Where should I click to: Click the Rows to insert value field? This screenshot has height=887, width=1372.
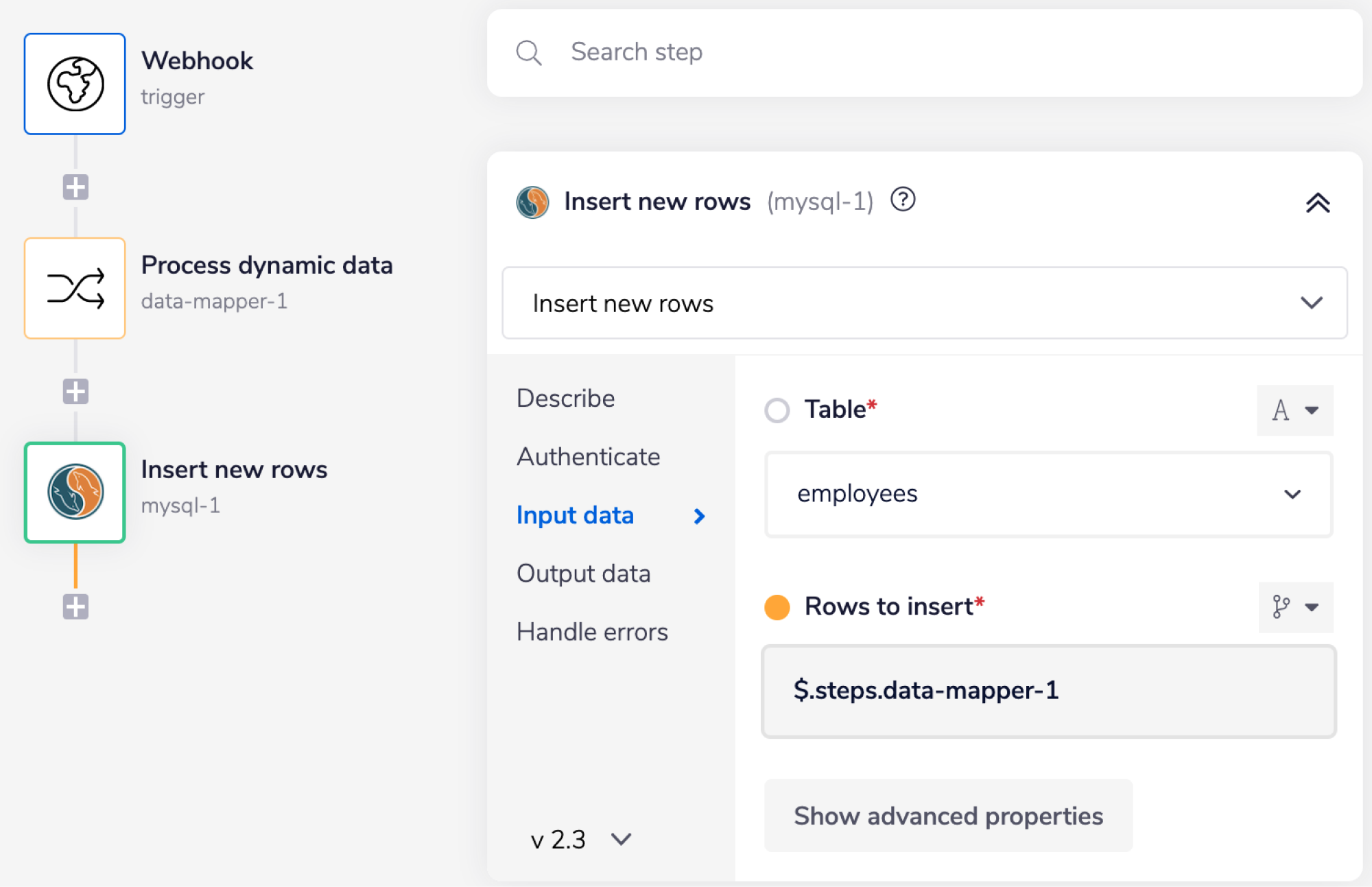[x=1048, y=691]
